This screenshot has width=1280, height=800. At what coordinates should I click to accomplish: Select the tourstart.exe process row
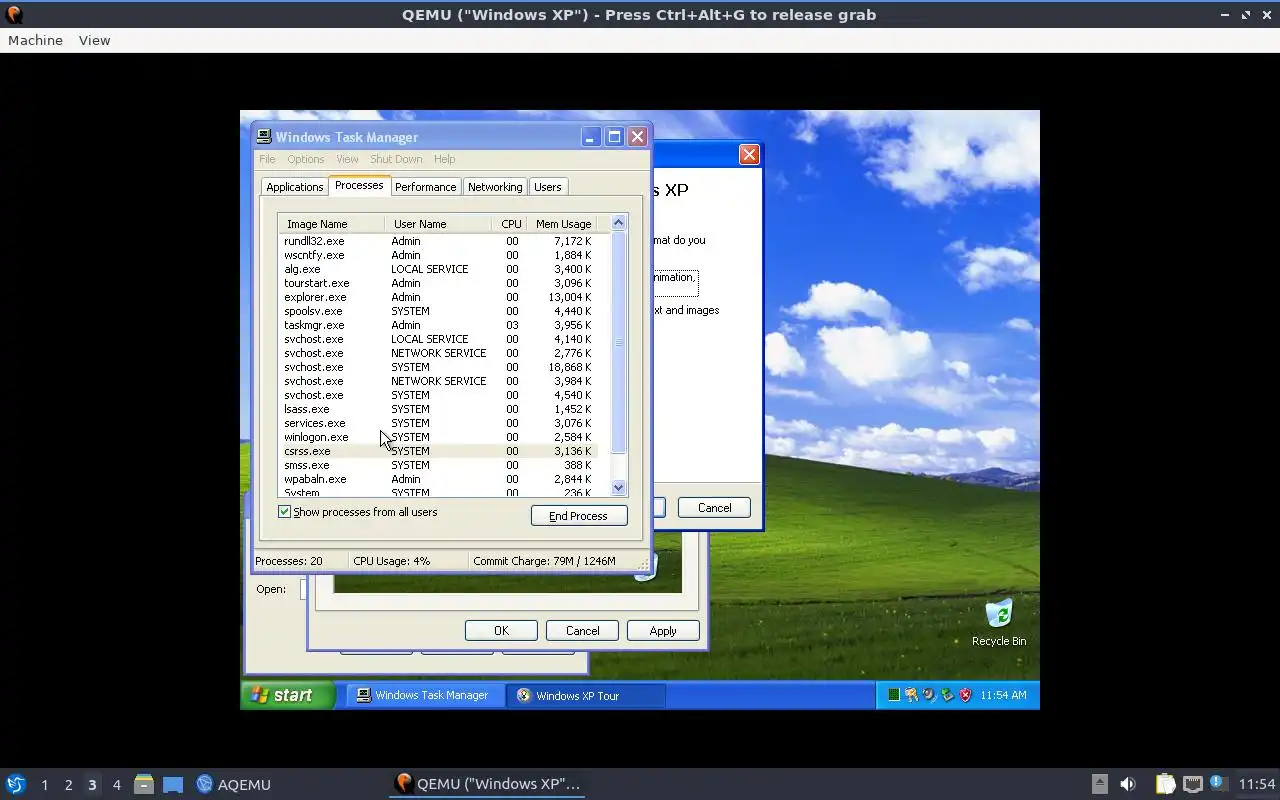point(439,283)
